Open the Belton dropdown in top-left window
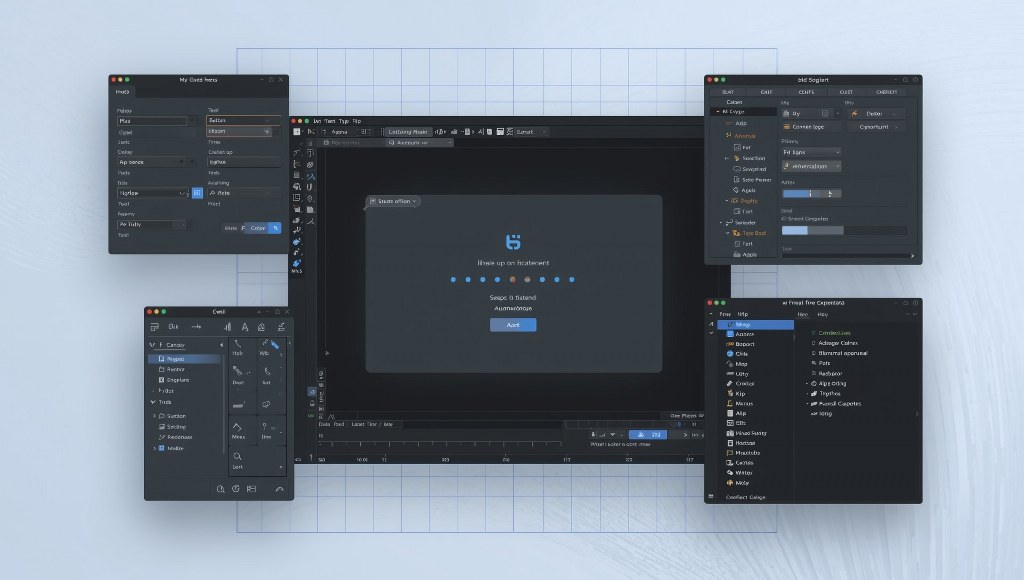The width and height of the screenshot is (1024, 580). click(243, 120)
